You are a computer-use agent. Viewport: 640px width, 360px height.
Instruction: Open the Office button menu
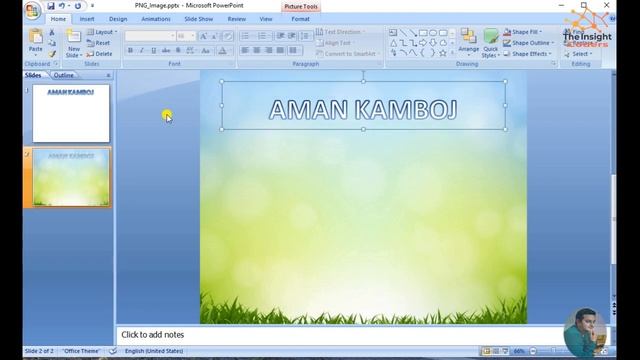click(32, 10)
